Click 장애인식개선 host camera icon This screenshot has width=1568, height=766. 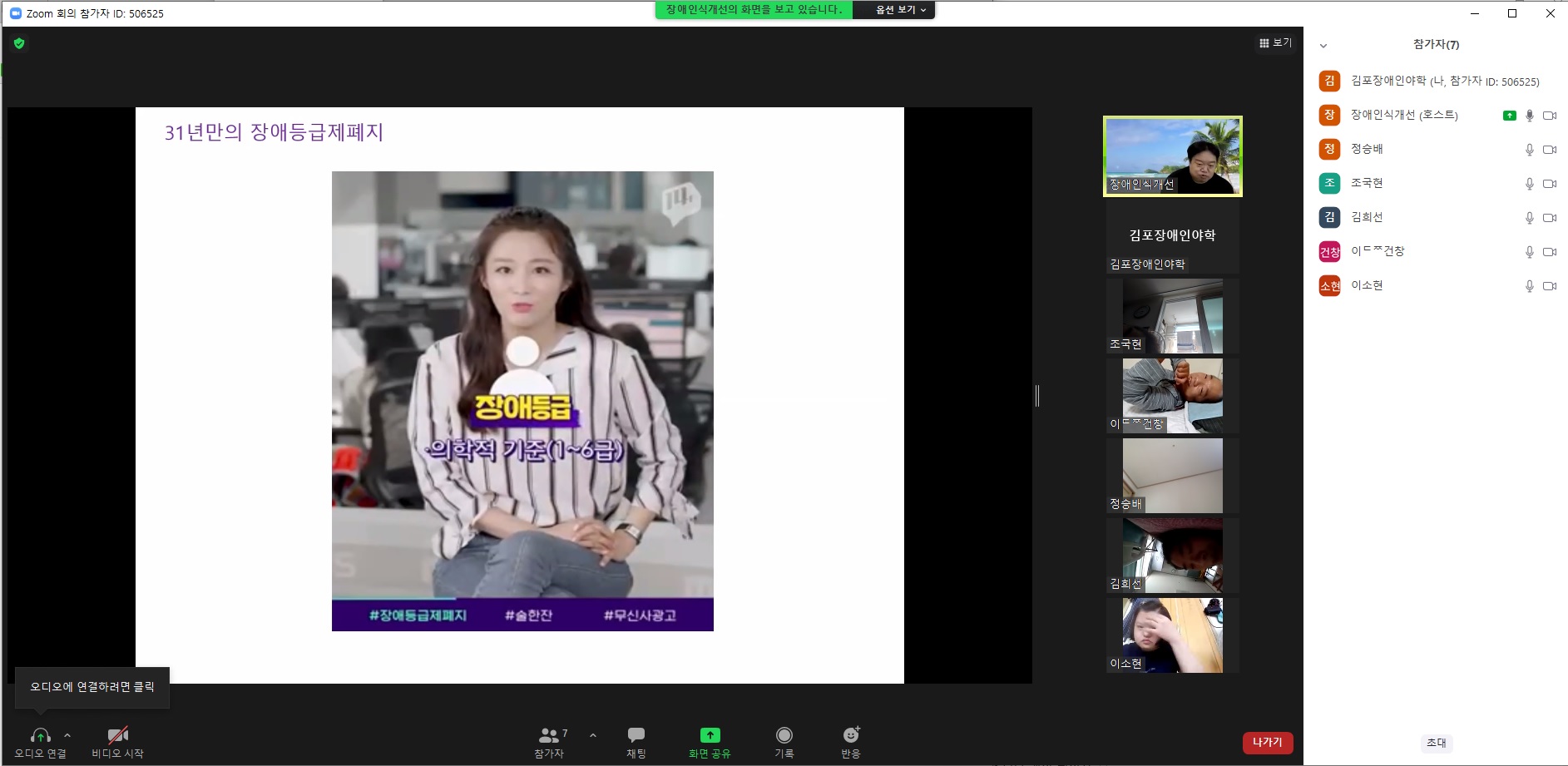click(x=1550, y=116)
